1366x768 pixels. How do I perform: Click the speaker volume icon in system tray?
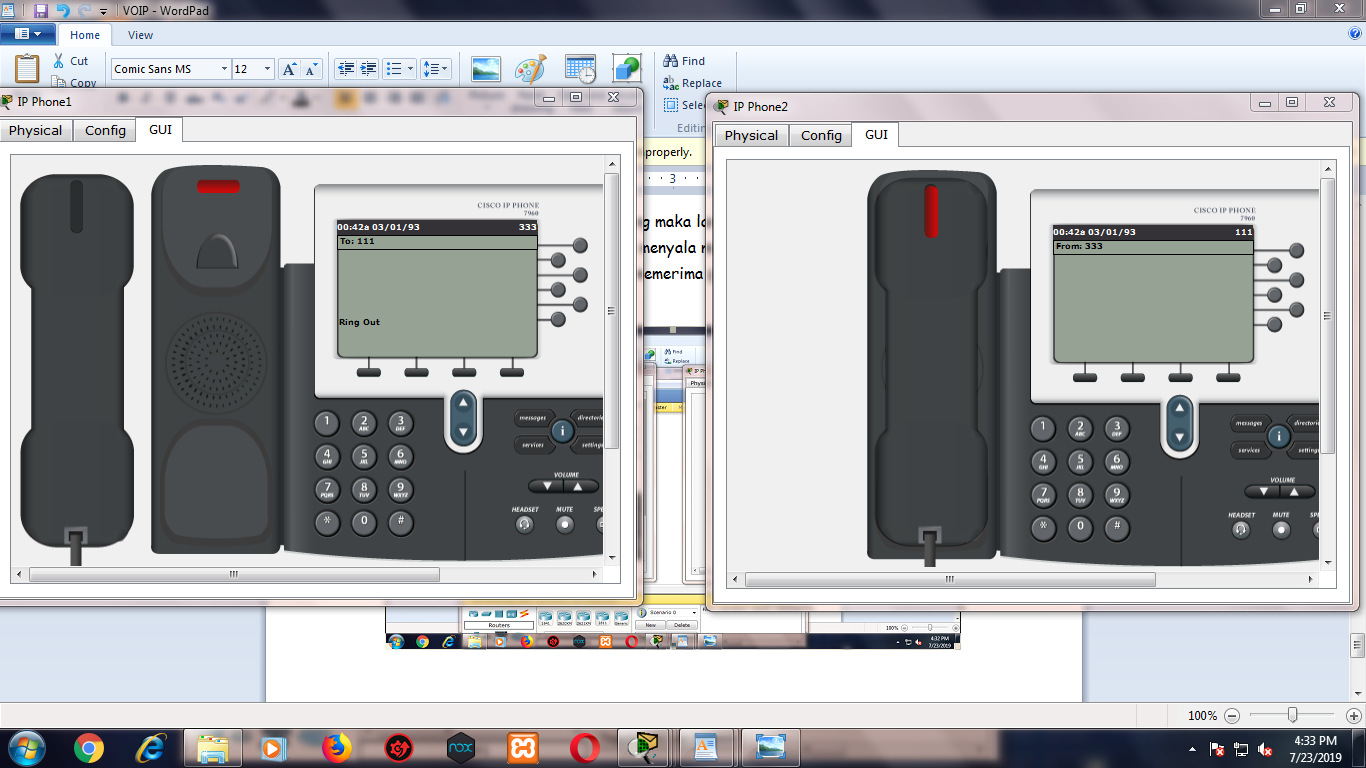click(x=1265, y=749)
